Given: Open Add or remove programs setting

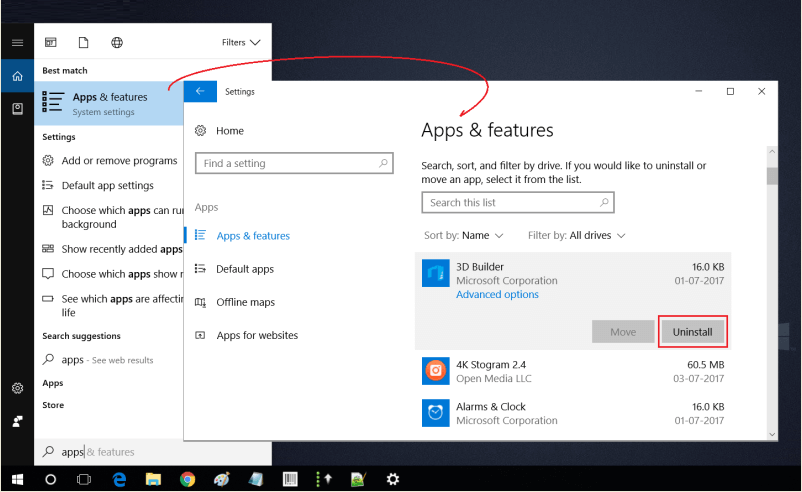Looking at the screenshot, I should pos(109,161).
